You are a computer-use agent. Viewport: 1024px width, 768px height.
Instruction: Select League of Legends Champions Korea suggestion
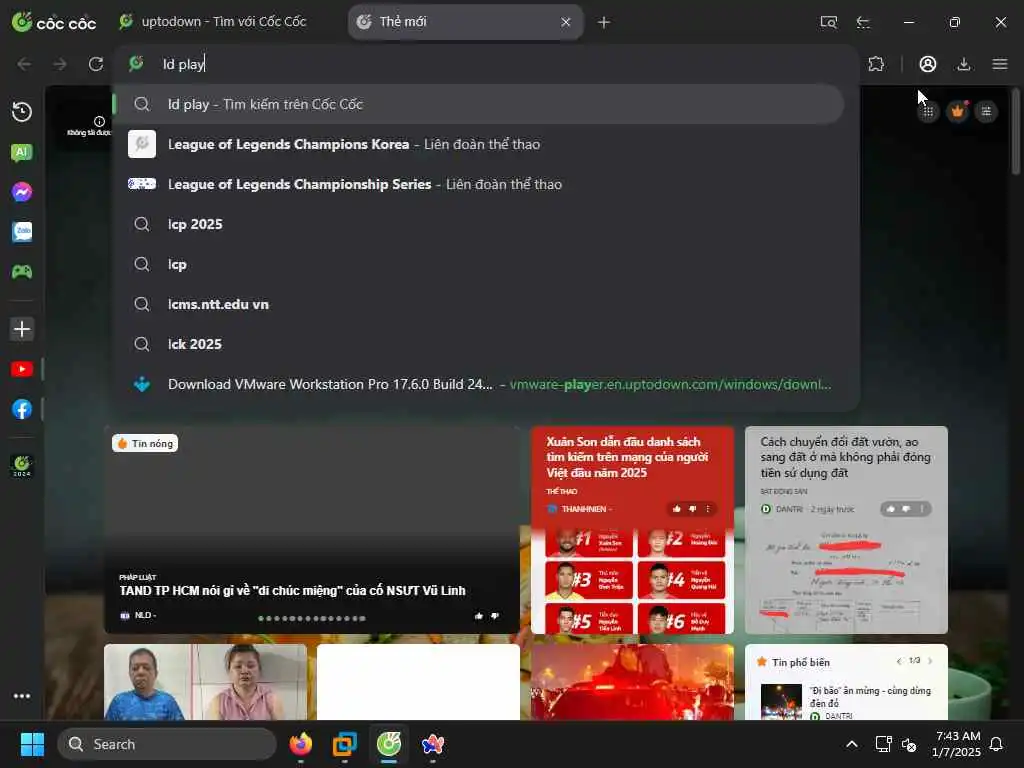pyautogui.click(x=479, y=144)
